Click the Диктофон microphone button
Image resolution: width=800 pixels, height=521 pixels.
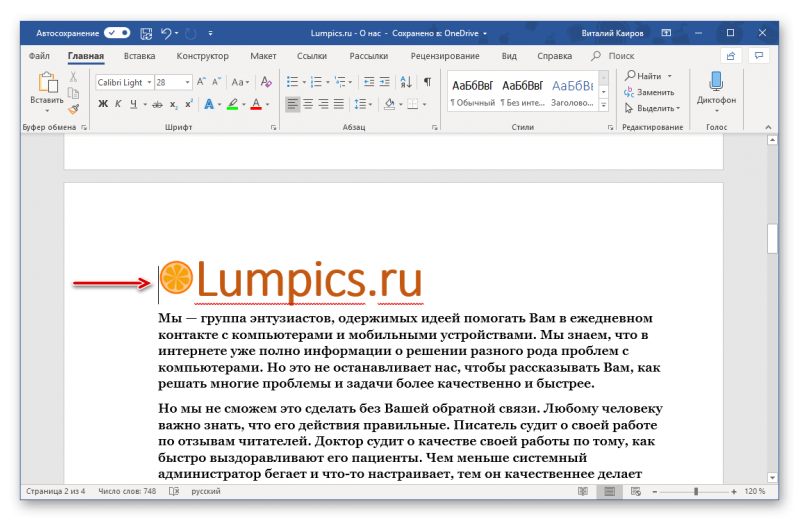tap(716, 92)
